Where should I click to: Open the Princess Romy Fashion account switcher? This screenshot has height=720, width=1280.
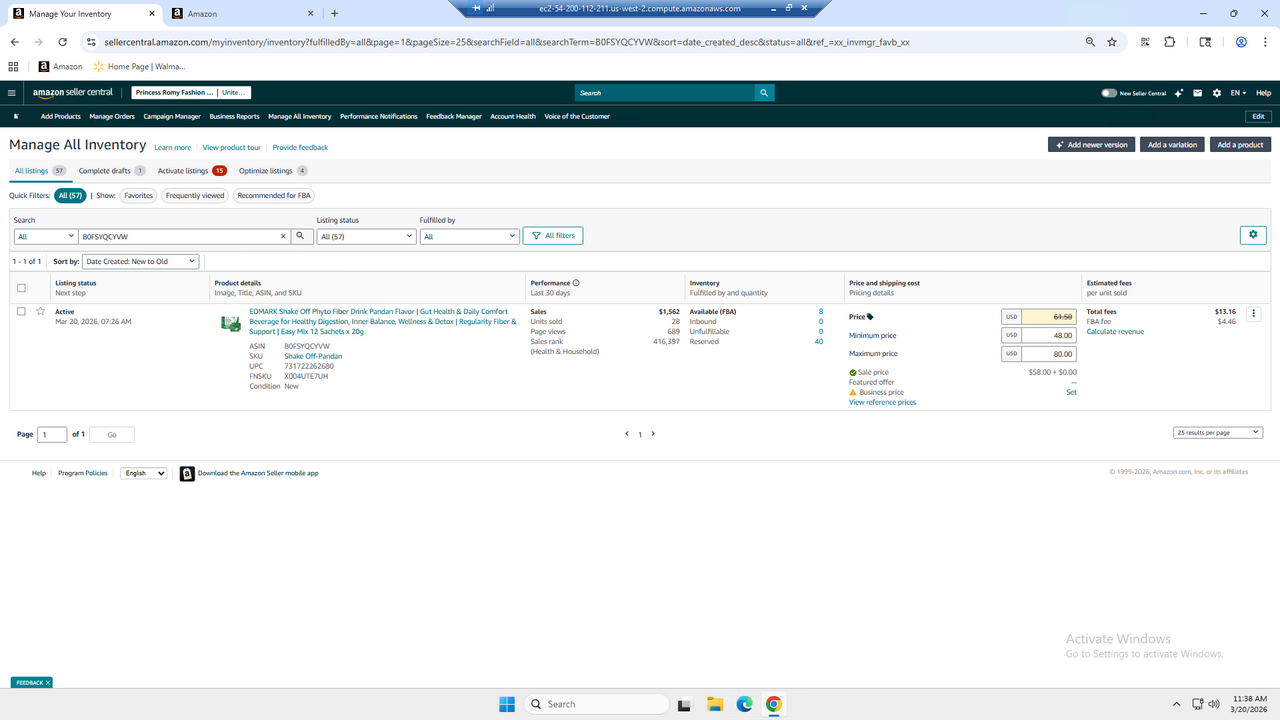point(191,93)
